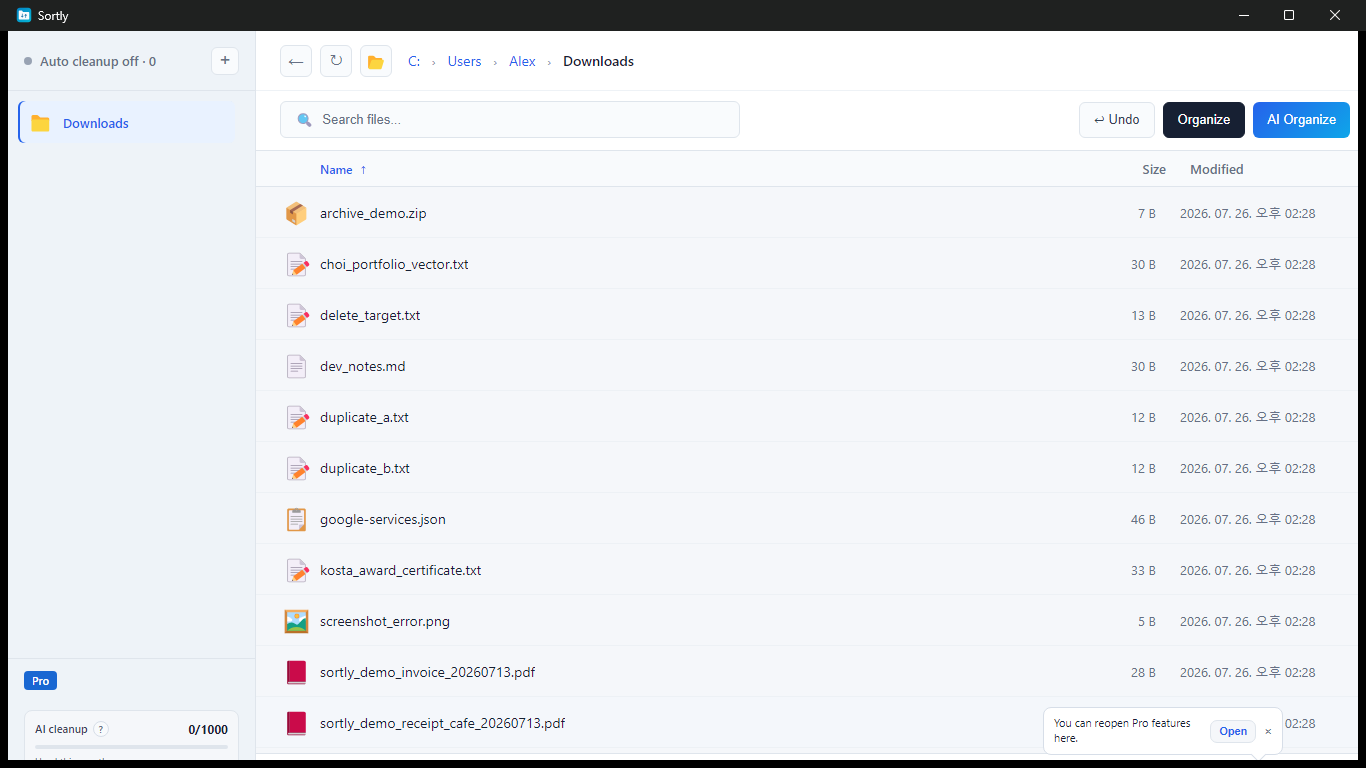Image resolution: width=1366 pixels, height=768 pixels.
Task: Click Open in Pro features notification
Action: click(1233, 731)
